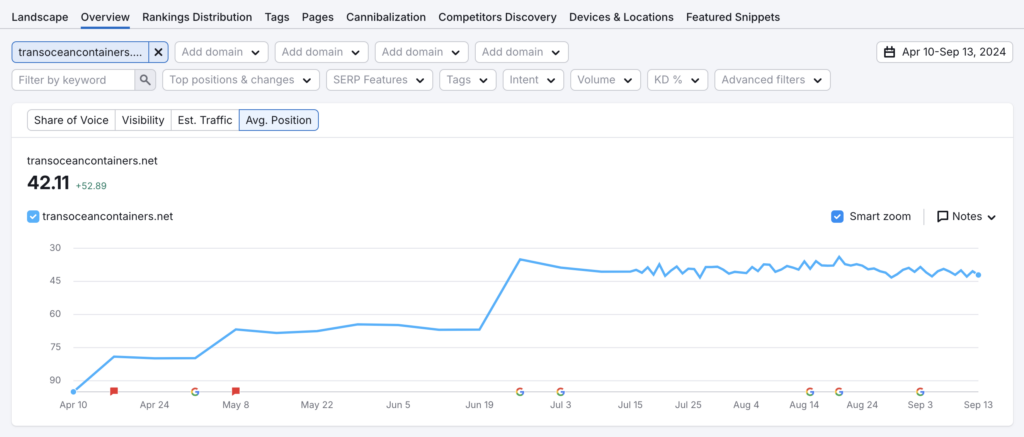Click the Google update marker at Jul 3
The image size is (1024, 437).
(x=560, y=392)
